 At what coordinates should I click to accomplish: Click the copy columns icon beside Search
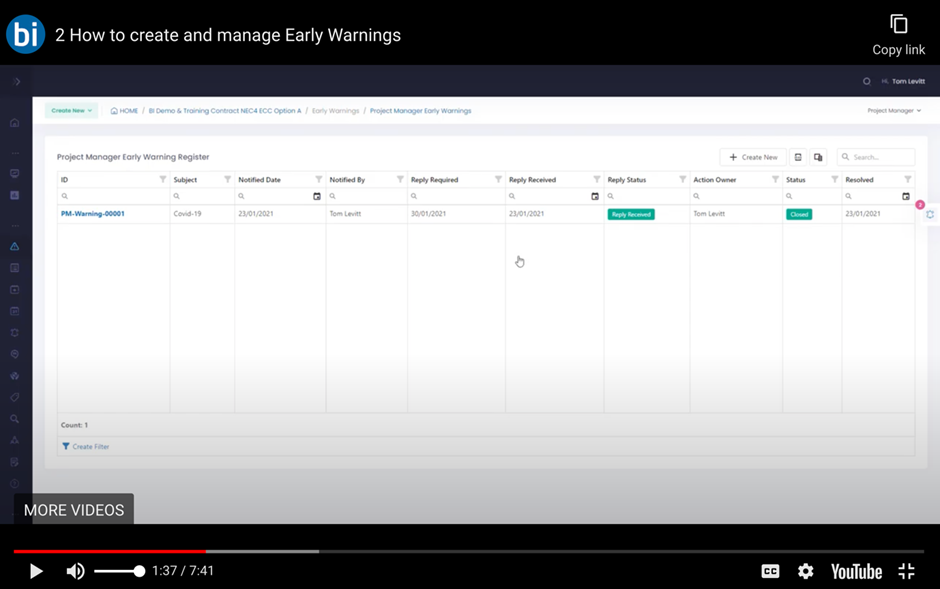818,157
